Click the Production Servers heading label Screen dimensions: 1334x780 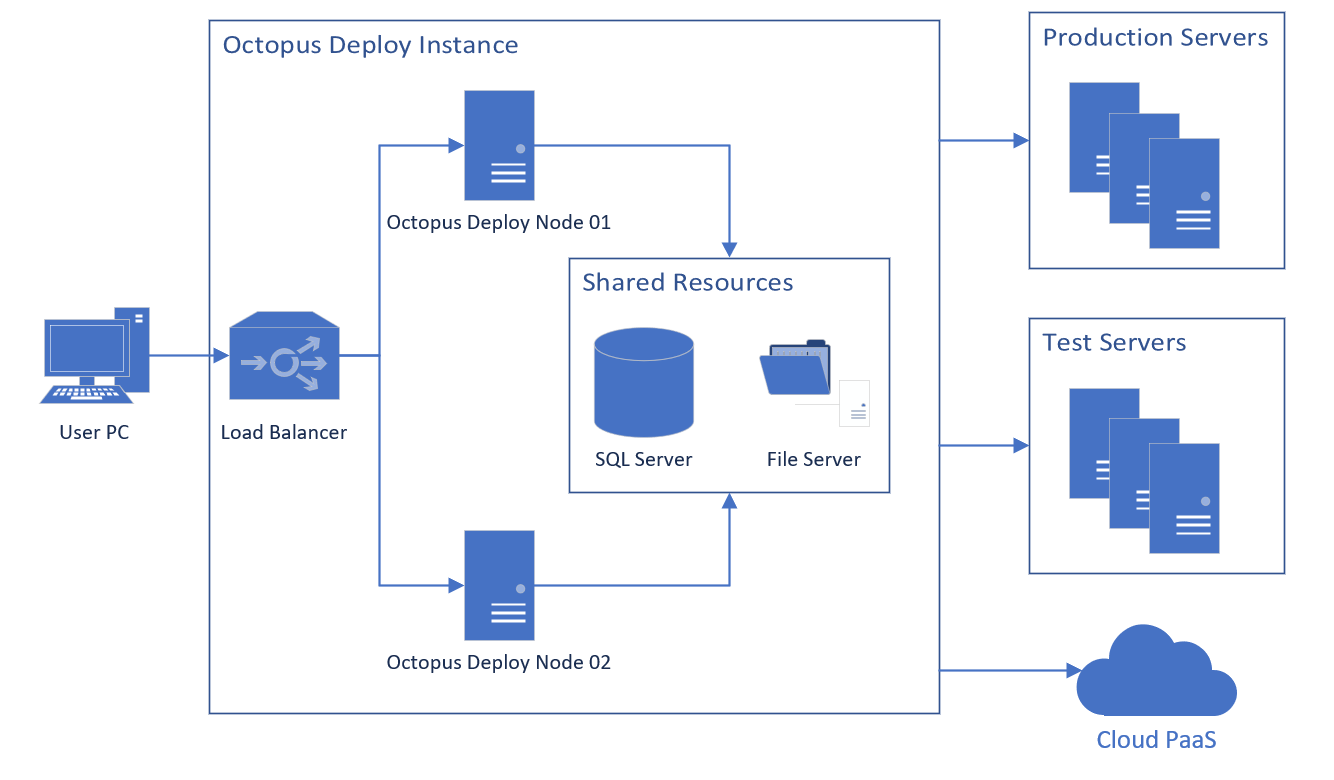pyautogui.click(x=1155, y=38)
